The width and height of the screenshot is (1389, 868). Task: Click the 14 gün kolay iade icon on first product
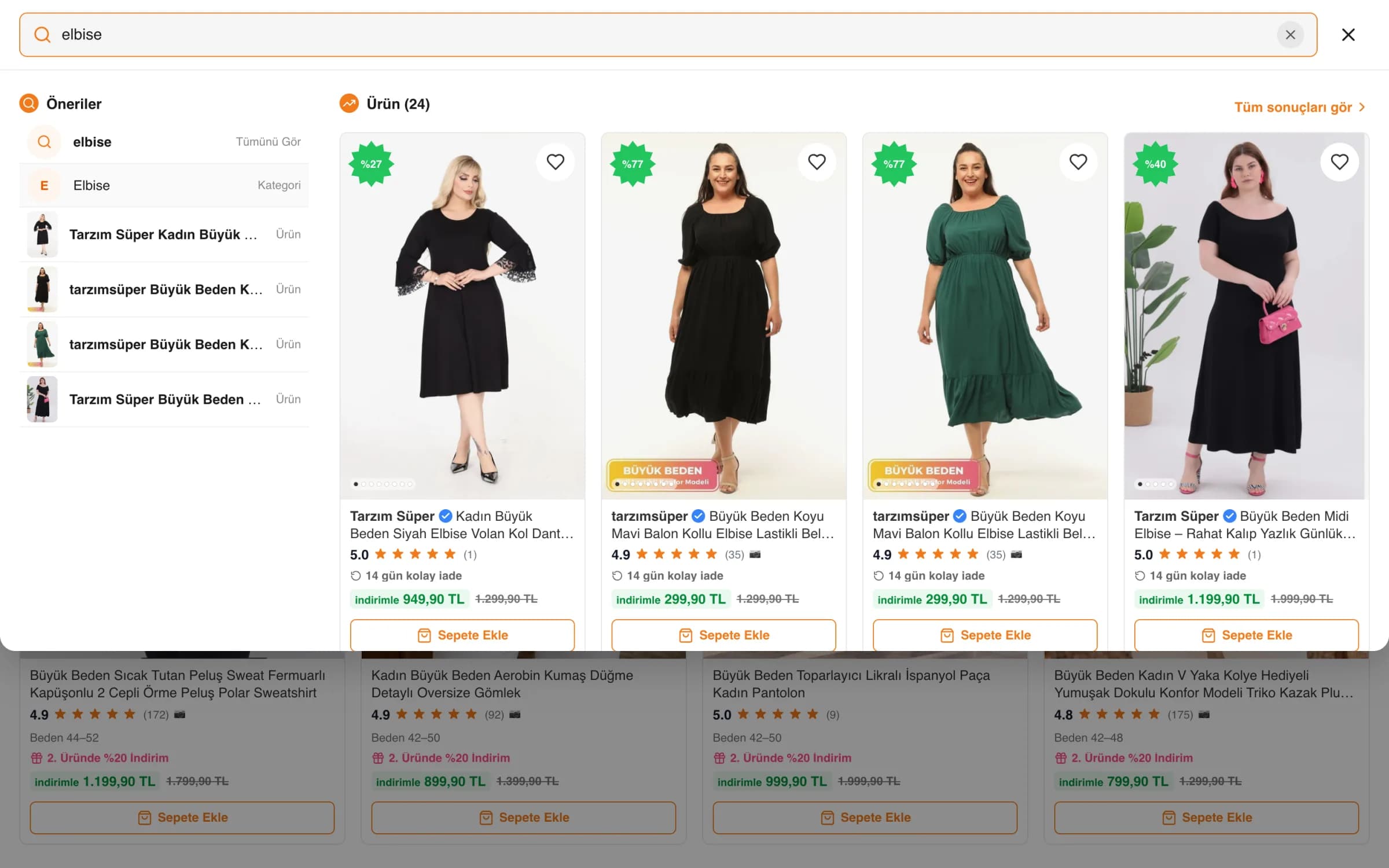click(x=356, y=576)
